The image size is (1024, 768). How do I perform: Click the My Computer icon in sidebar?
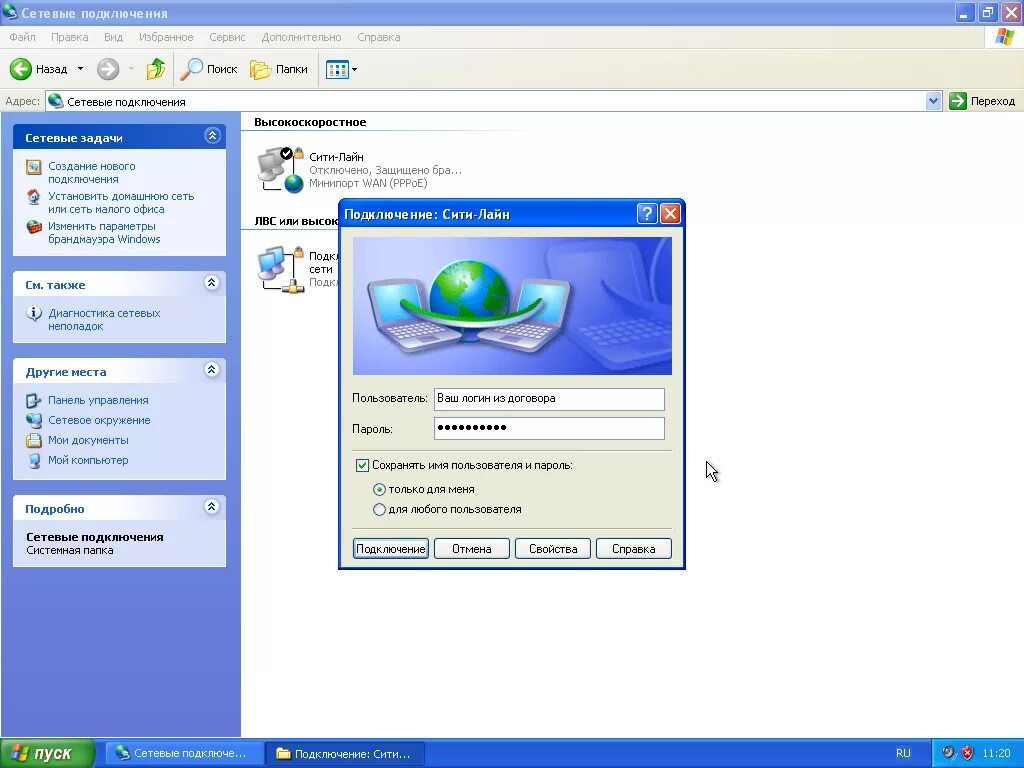coord(33,460)
